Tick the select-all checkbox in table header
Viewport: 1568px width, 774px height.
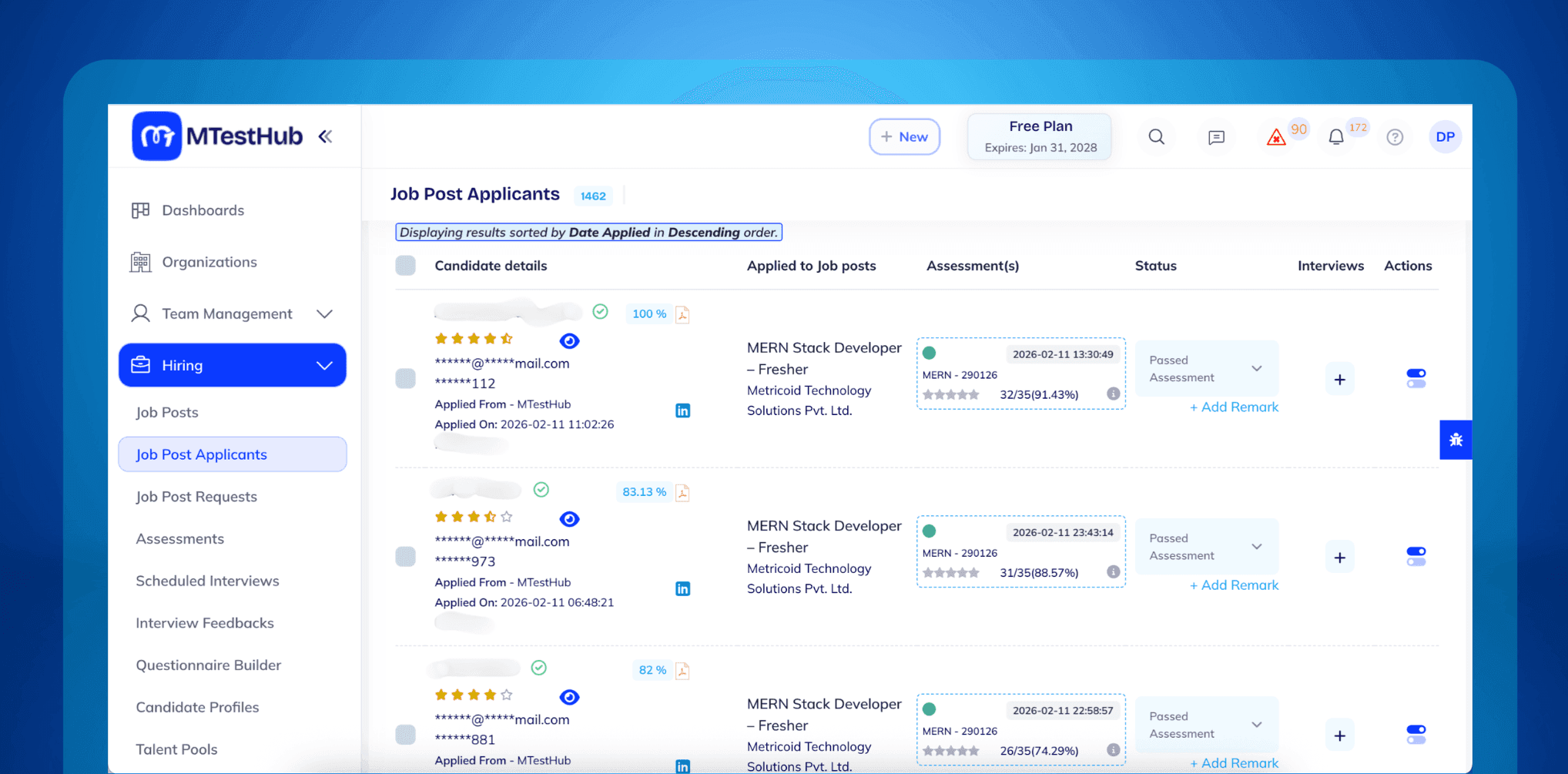406,266
